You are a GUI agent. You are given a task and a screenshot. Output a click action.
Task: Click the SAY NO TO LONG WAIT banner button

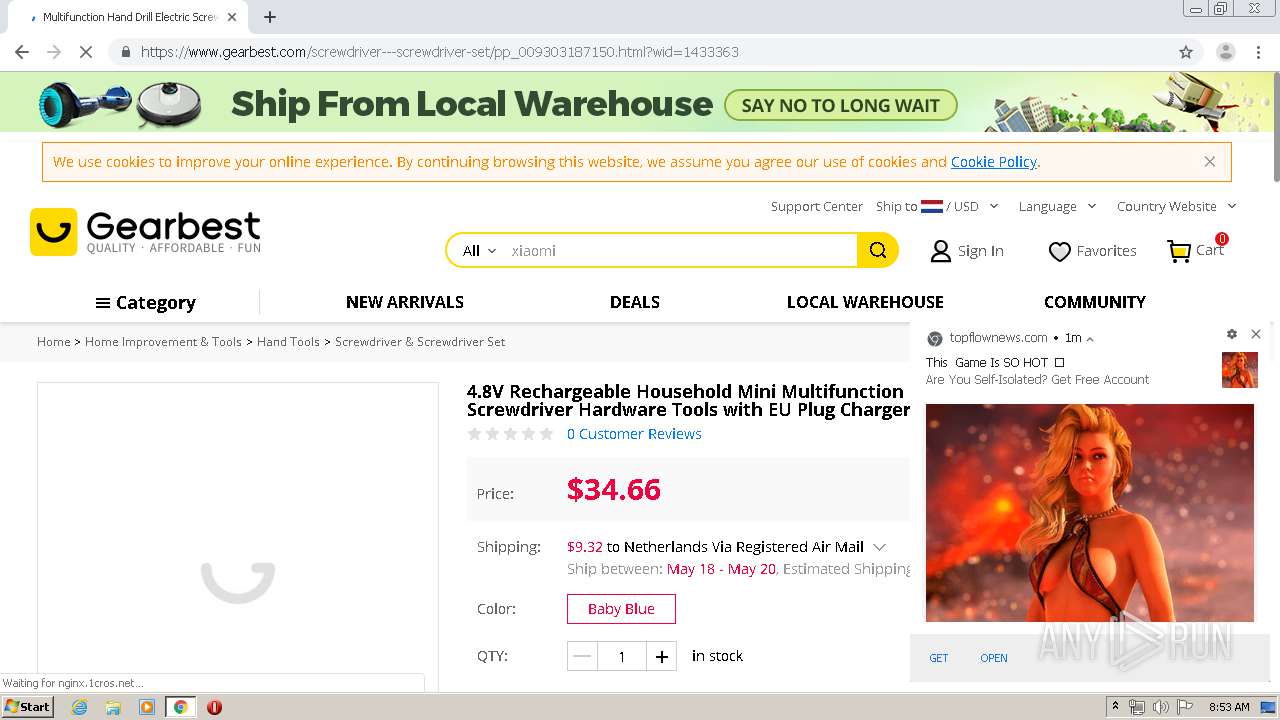[841, 105]
